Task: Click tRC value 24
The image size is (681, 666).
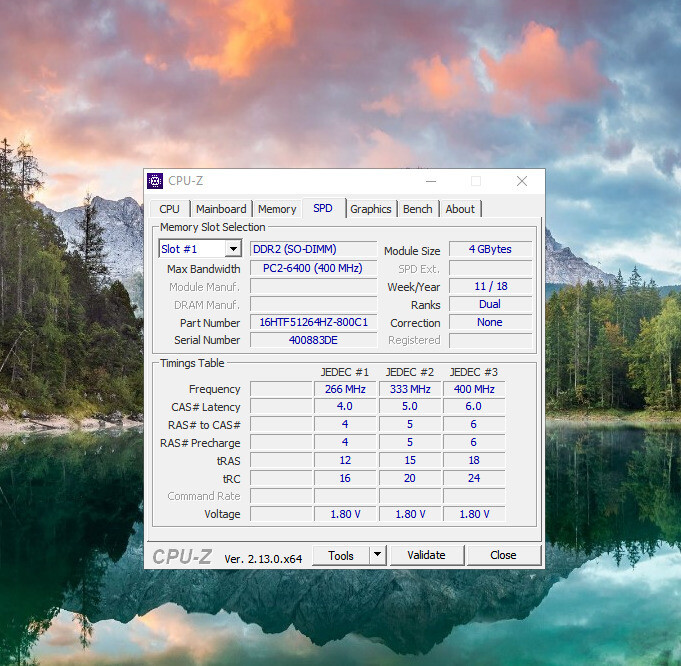Action: pos(474,478)
